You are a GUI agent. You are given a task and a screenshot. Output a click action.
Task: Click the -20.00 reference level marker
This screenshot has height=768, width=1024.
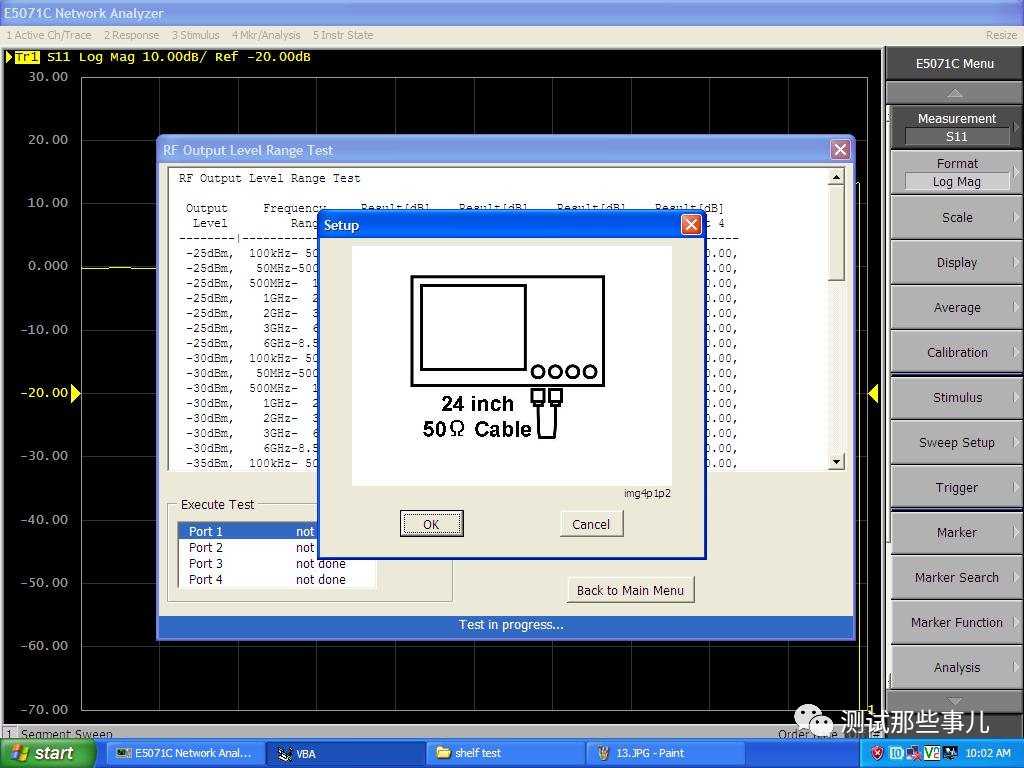(x=75, y=392)
